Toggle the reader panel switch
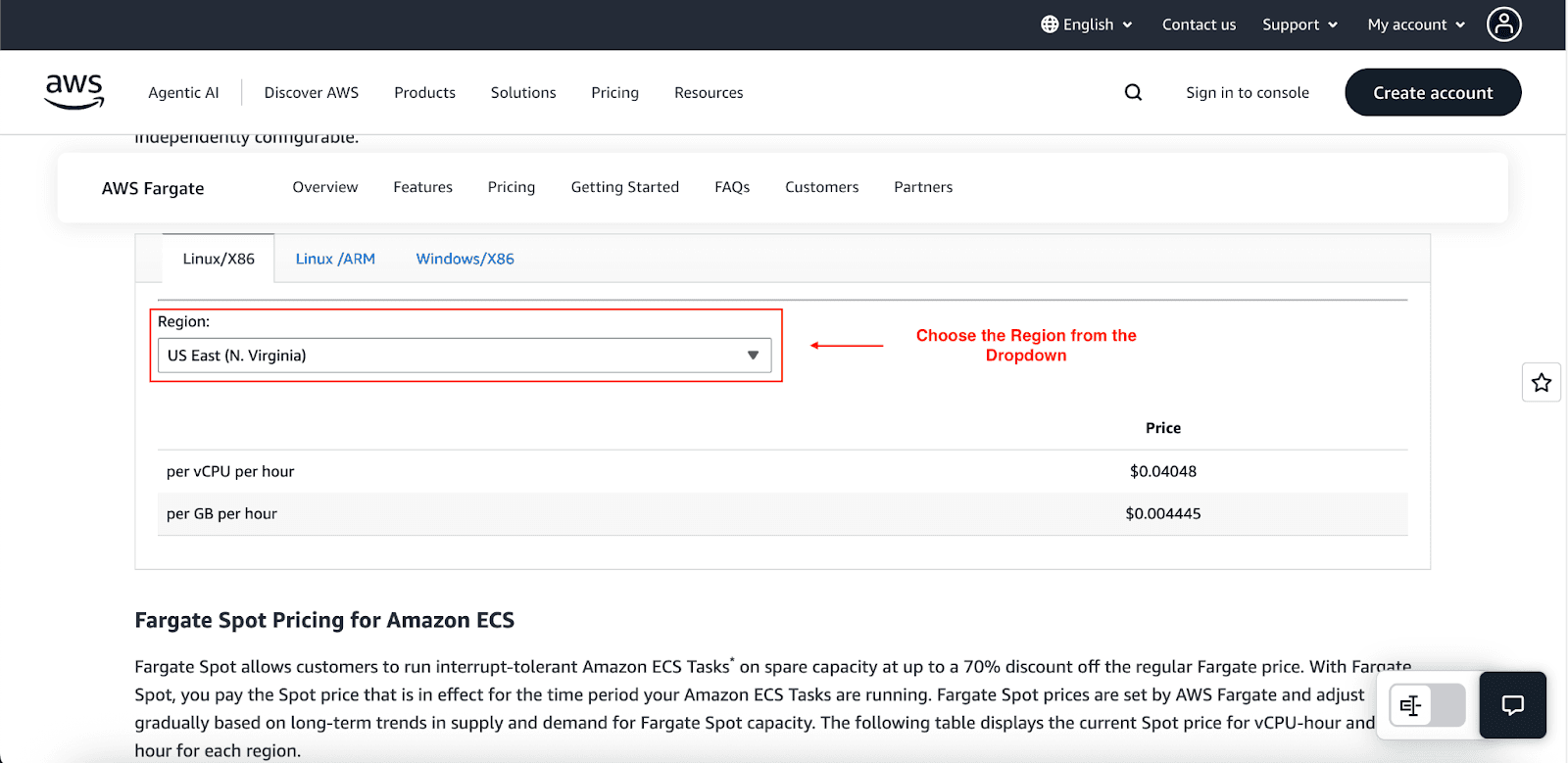This screenshot has width=1568, height=763. point(1427,705)
